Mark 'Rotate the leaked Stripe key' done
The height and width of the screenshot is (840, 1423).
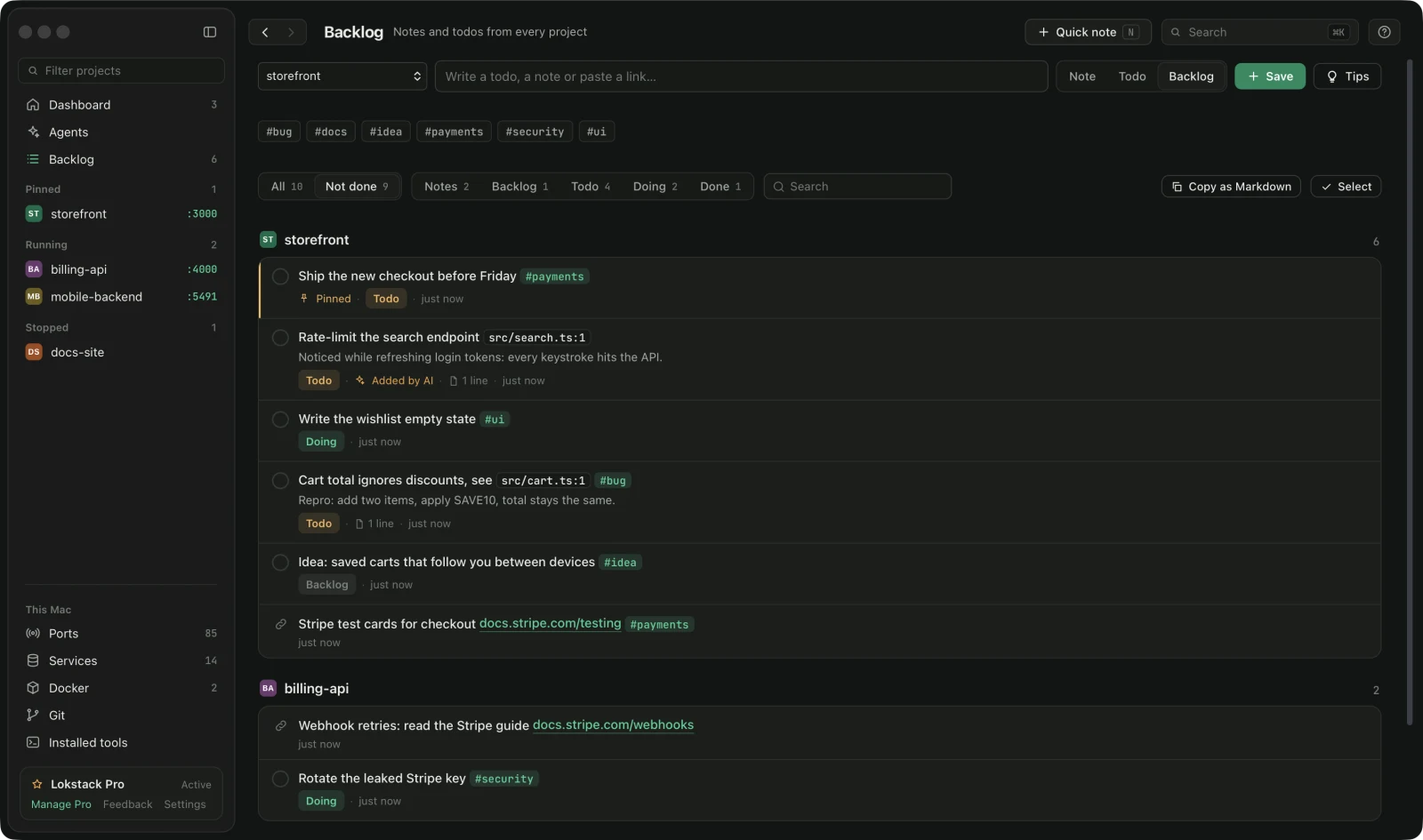click(280, 779)
